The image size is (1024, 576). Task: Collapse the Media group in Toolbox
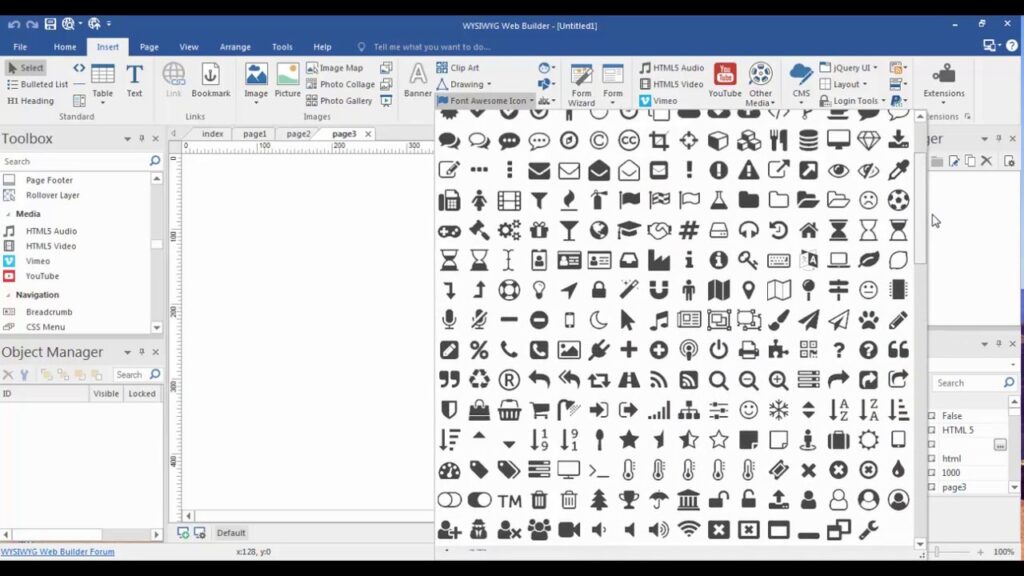coord(8,214)
